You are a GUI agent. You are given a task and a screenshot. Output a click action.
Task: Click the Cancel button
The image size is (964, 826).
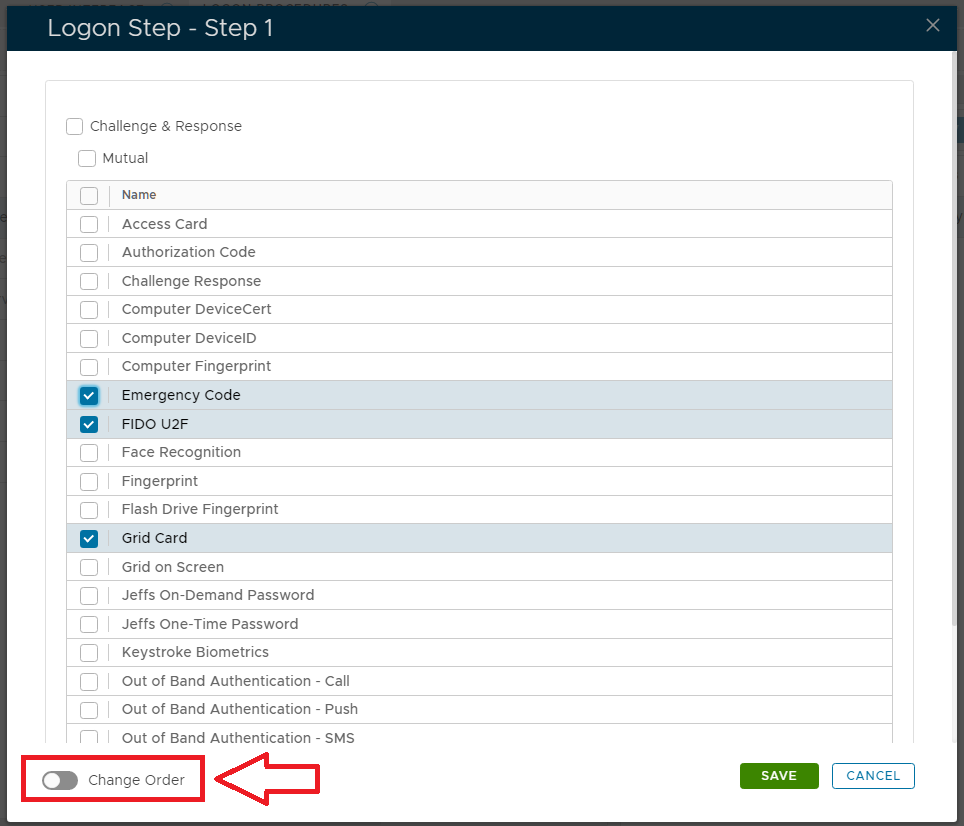click(873, 775)
